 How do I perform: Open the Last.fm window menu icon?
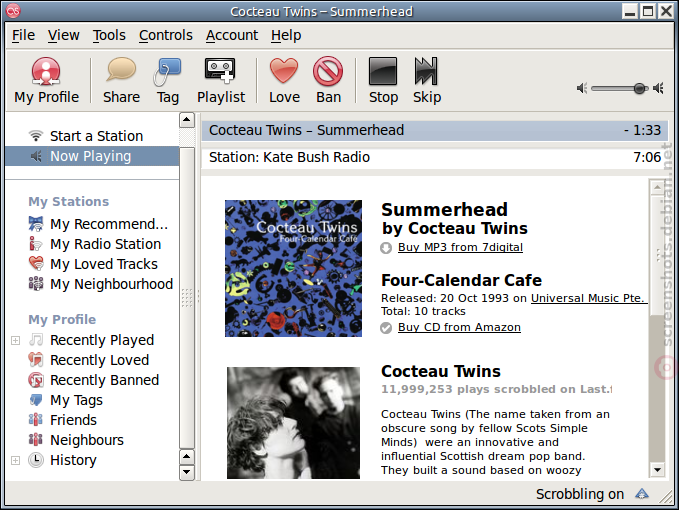coord(13,11)
